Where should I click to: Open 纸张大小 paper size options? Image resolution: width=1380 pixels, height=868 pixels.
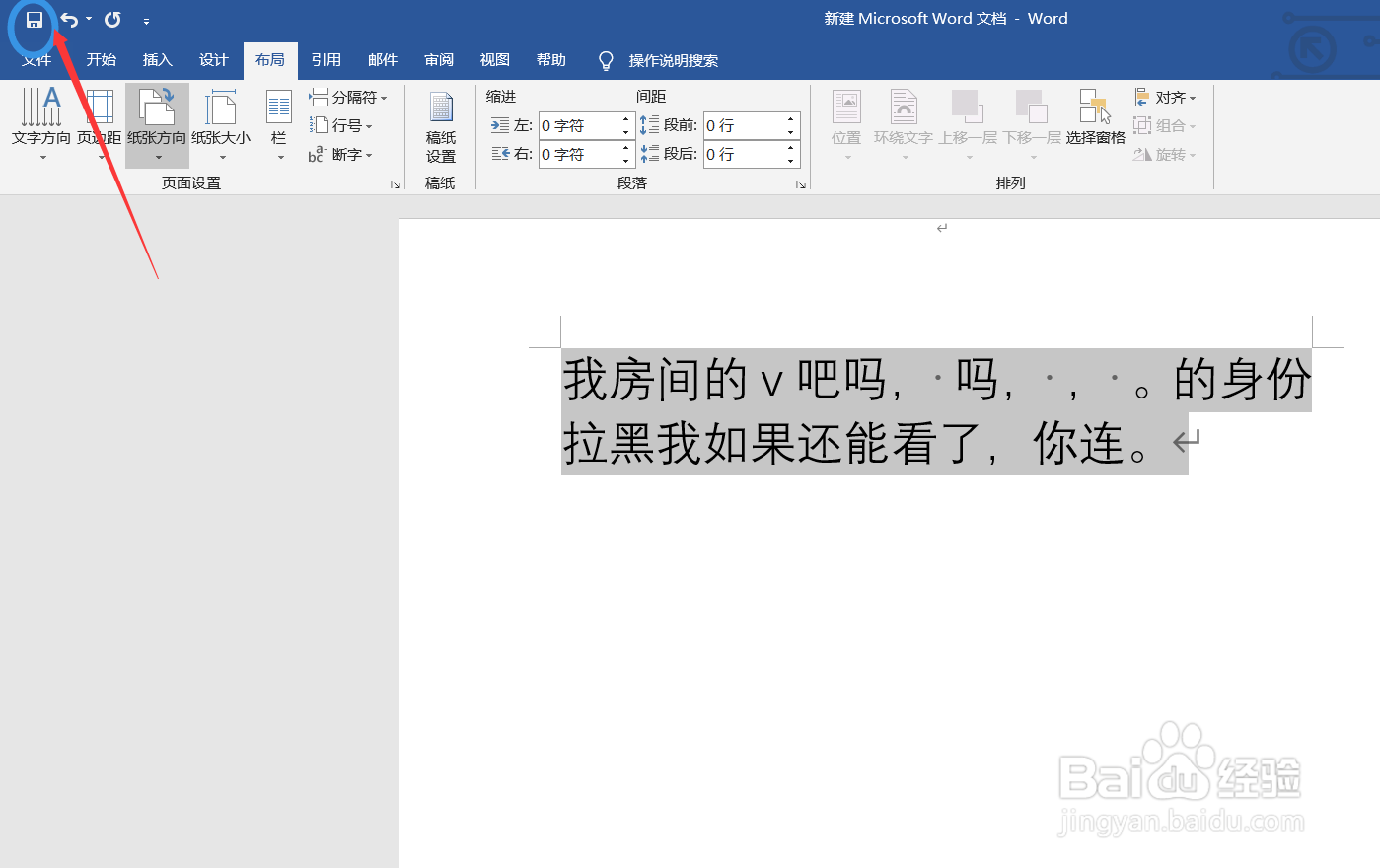221,124
